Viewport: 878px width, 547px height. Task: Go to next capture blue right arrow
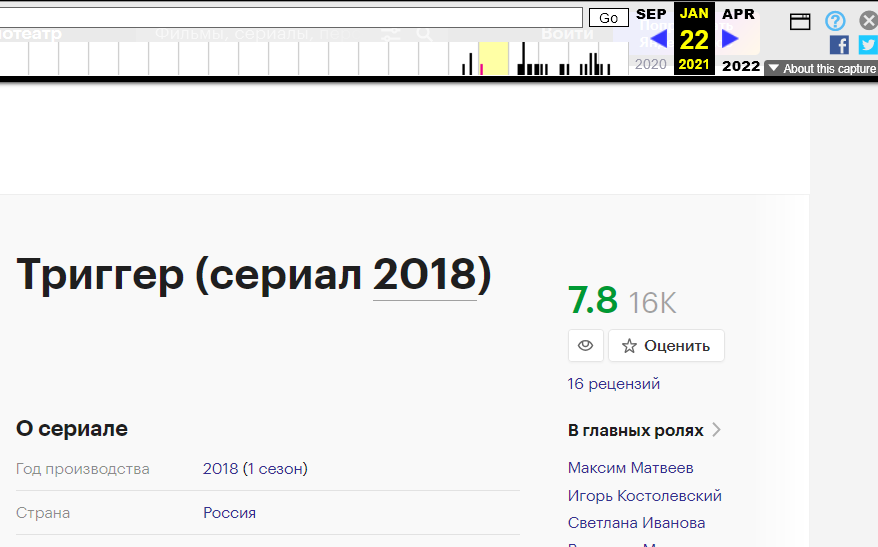pos(730,39)
